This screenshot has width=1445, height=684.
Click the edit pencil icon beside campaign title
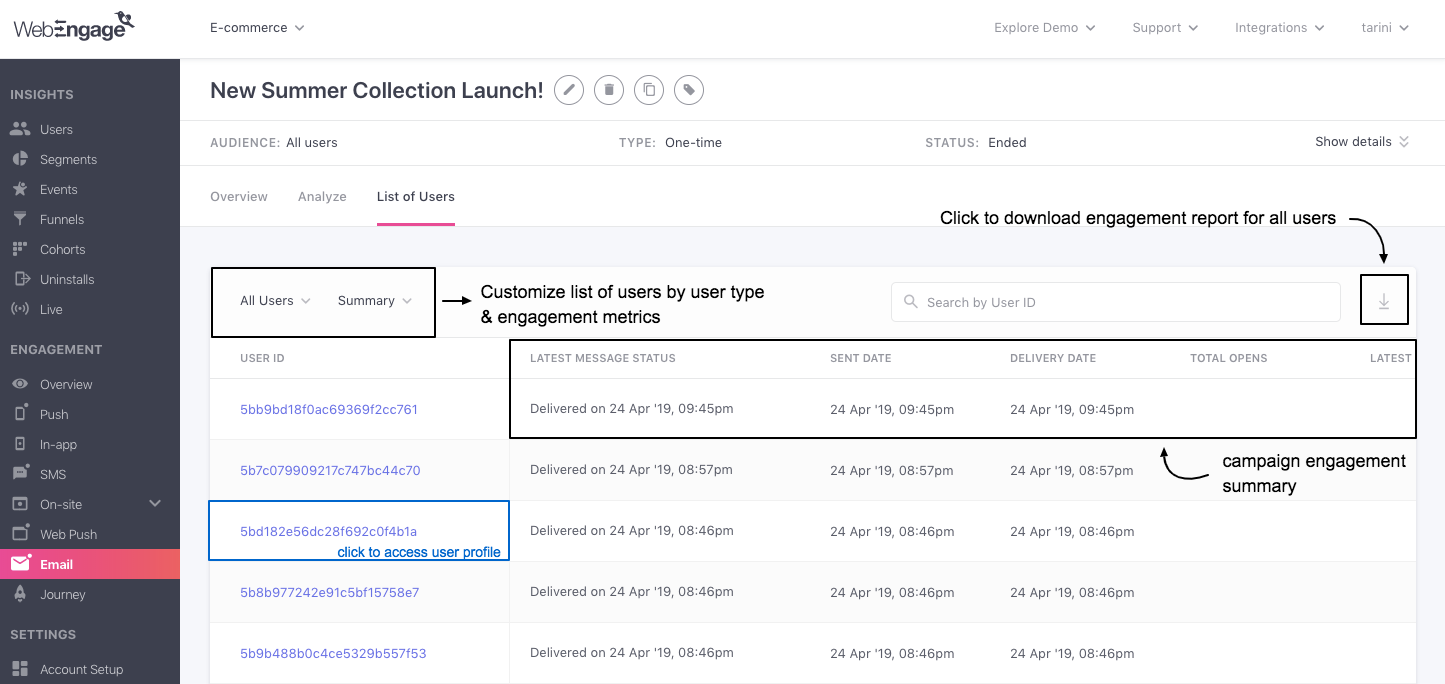569,90
